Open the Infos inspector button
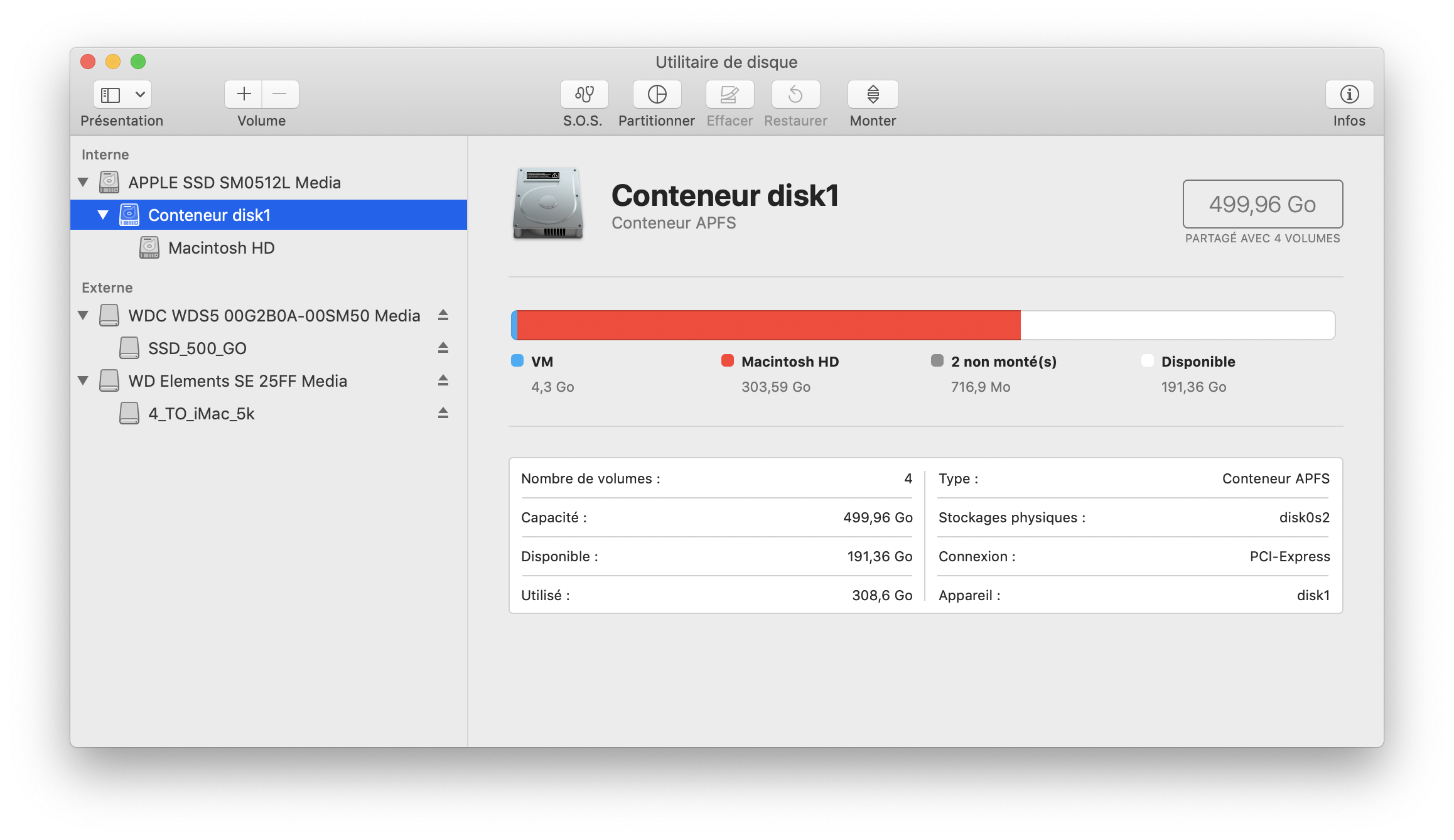1454x840 pixels. click(x=1349, y=94)
